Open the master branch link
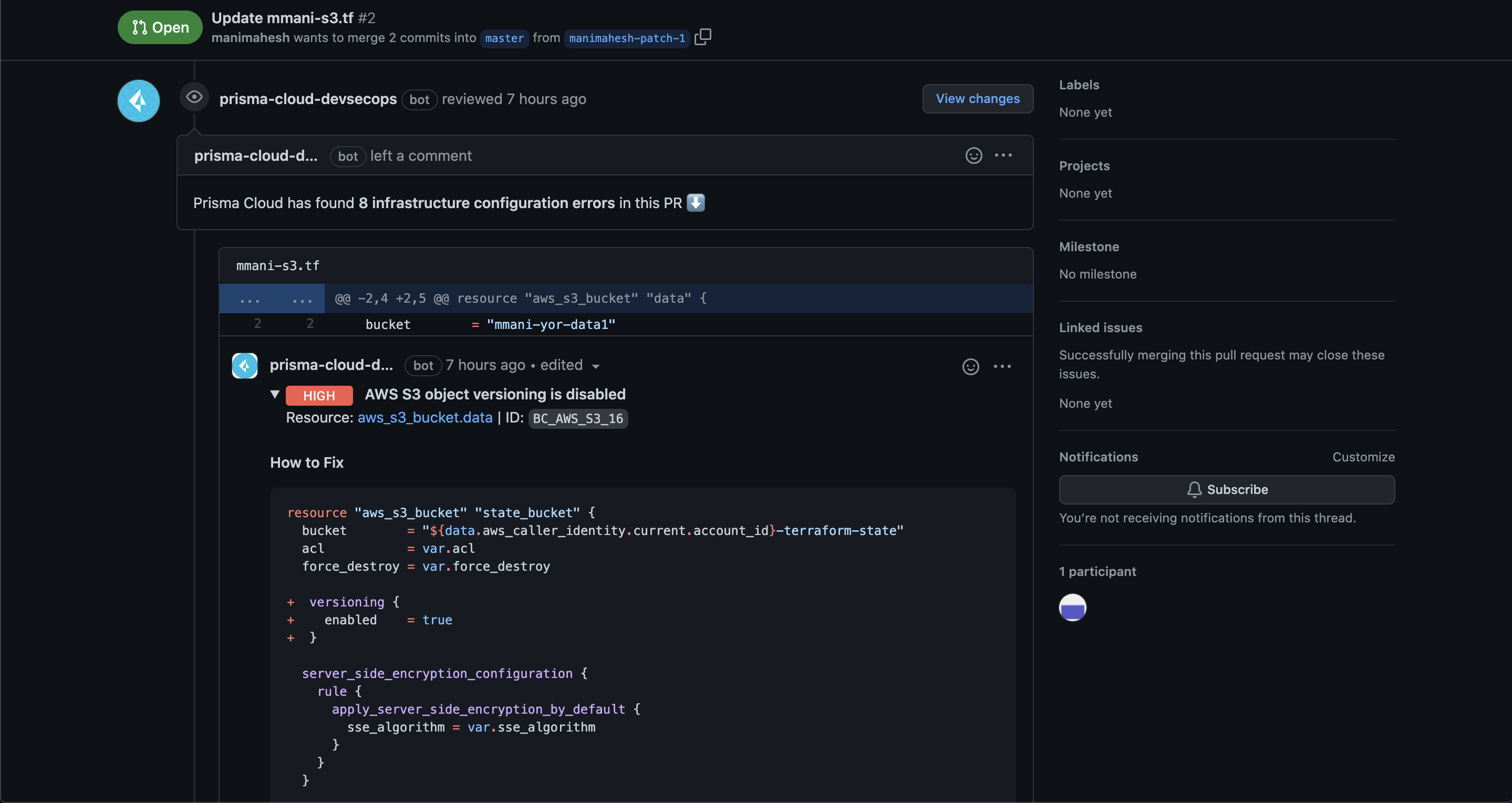 [504, 38]
